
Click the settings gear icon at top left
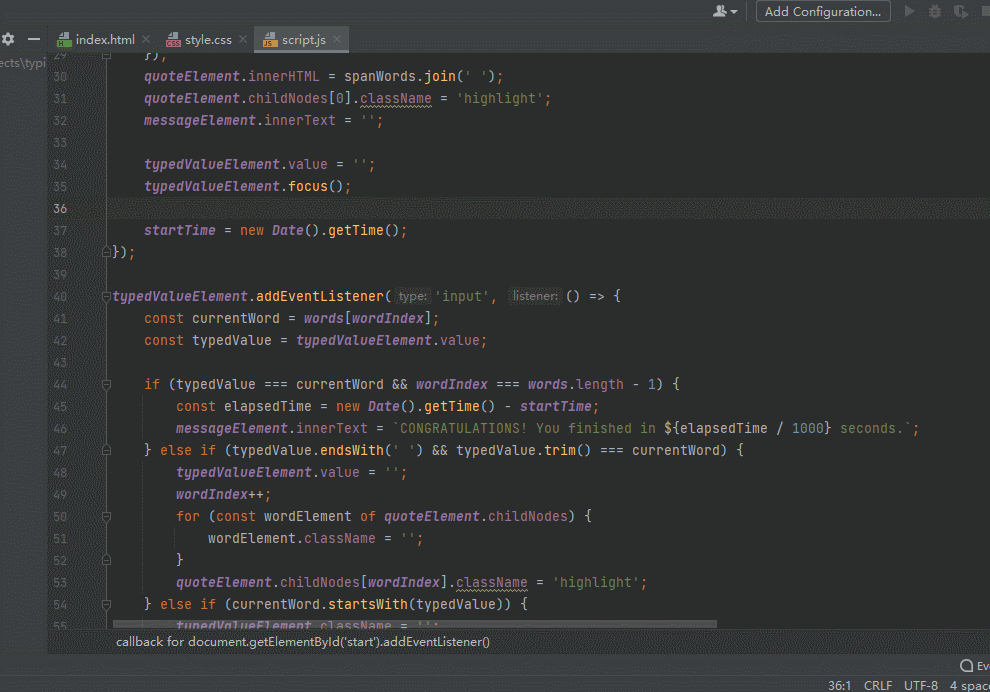click(9, 38)
